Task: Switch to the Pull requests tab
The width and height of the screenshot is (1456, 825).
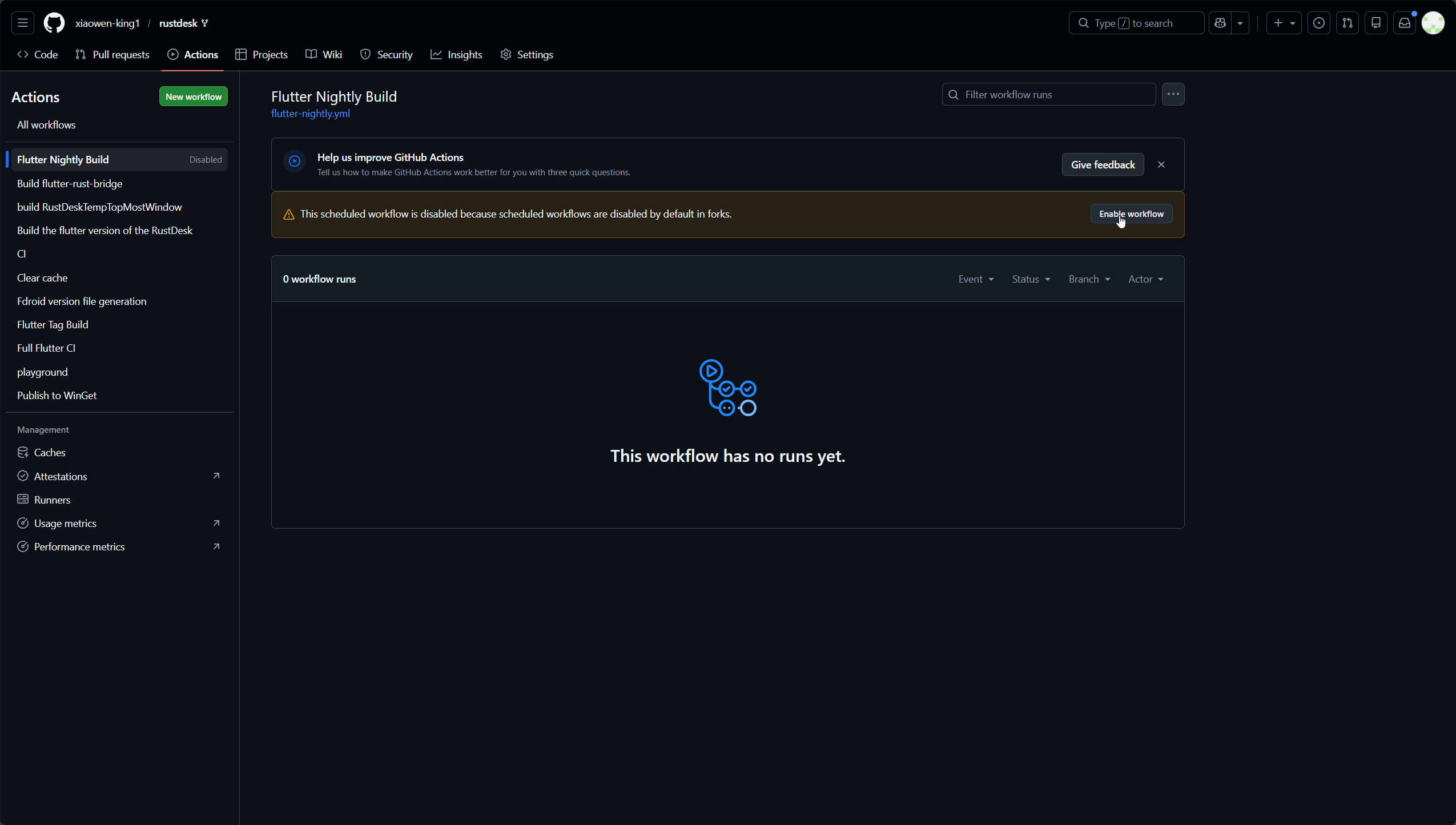Action: click(112, 55)
